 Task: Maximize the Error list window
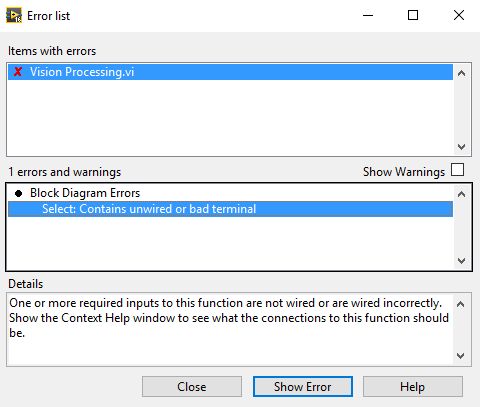[413, 15]
